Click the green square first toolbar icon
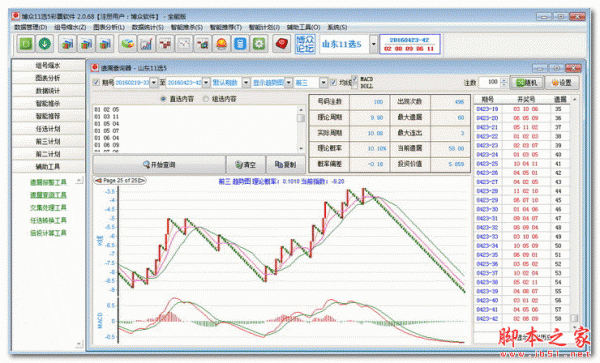The width and height of the screenshot is (600, 363). (26, 44)
